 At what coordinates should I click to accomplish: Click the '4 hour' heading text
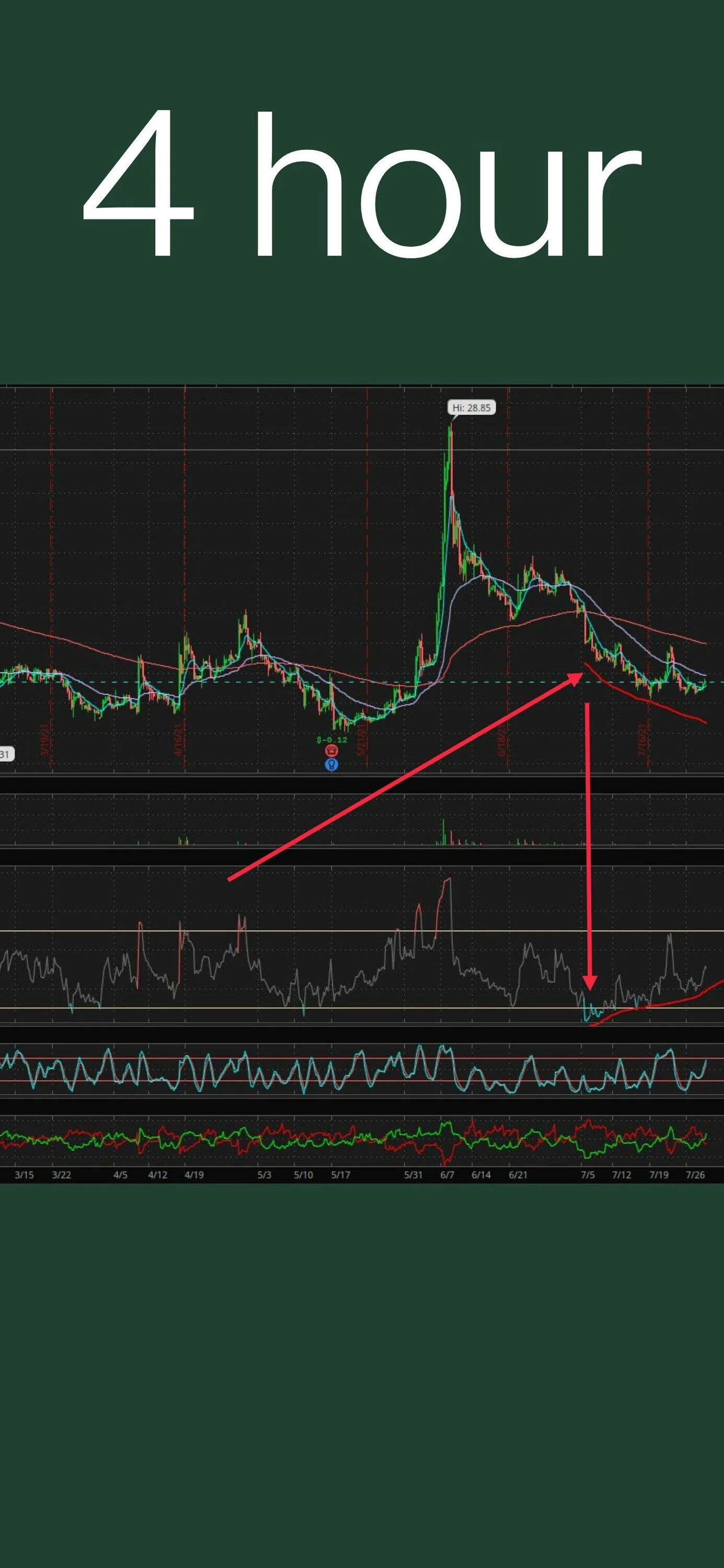click(362, 185)
